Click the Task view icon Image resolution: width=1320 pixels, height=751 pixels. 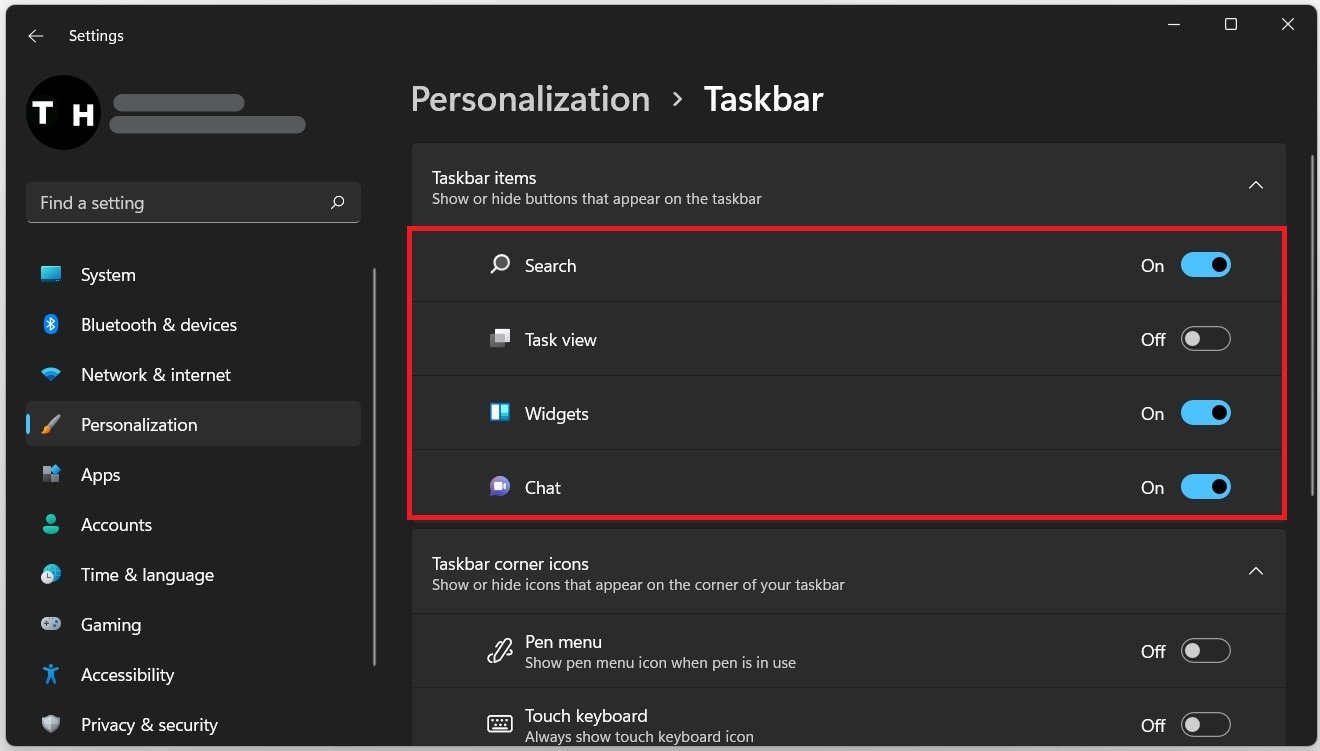[500, 339]
